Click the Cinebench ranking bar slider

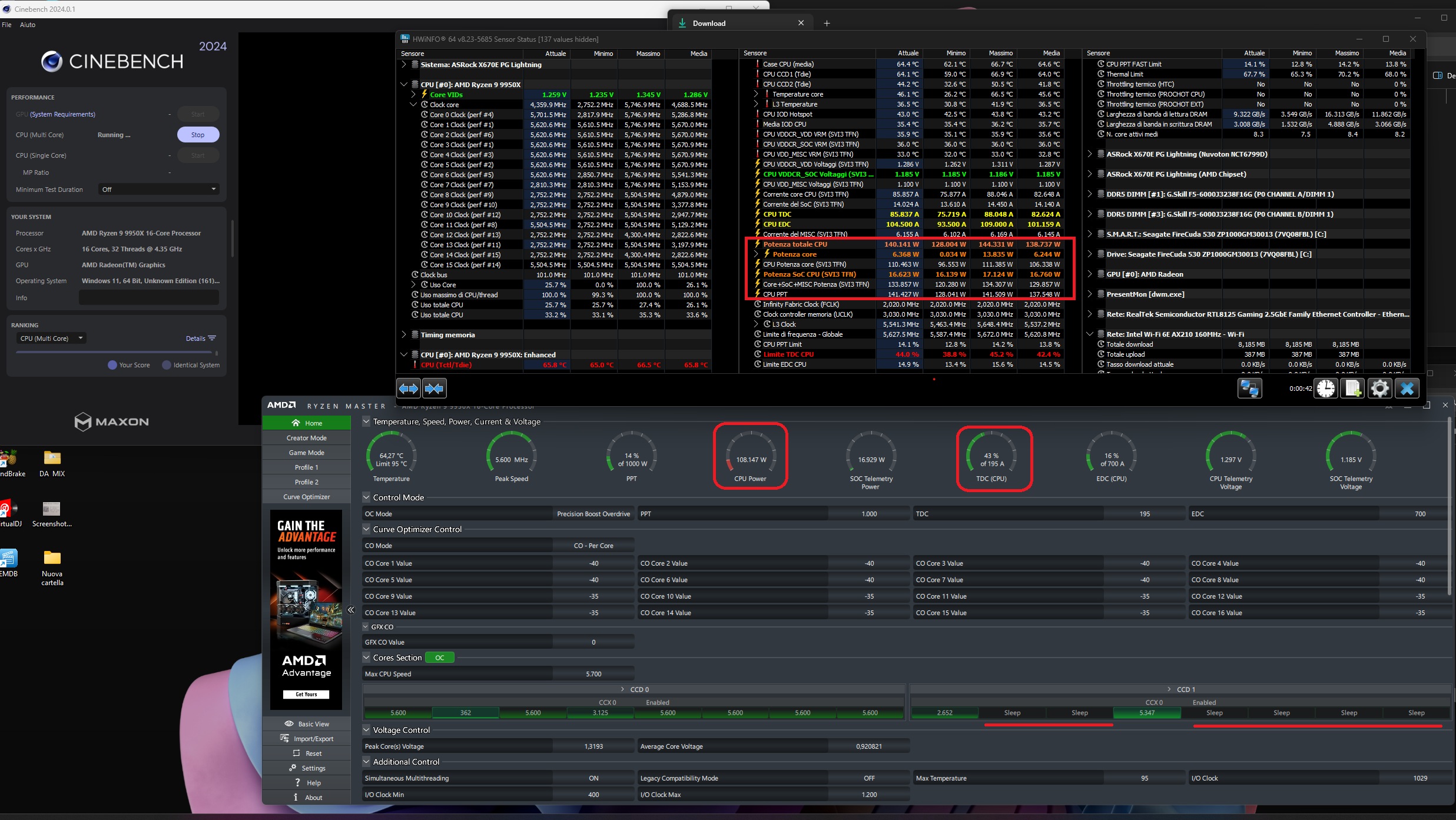(x=117, y=352)
